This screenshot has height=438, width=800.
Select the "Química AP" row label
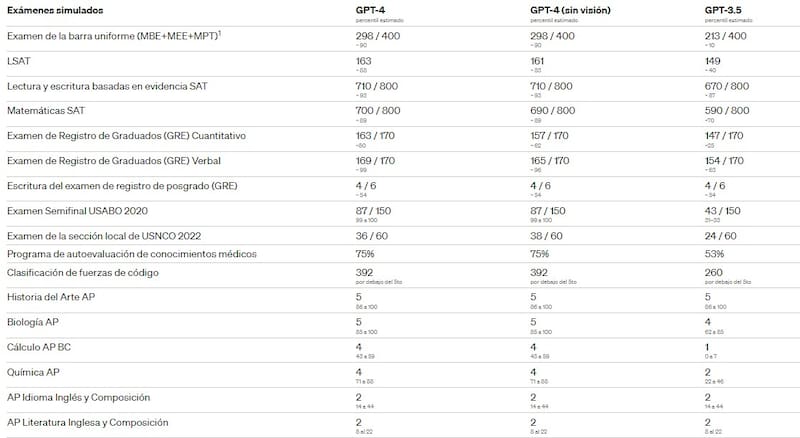point(34,373)
